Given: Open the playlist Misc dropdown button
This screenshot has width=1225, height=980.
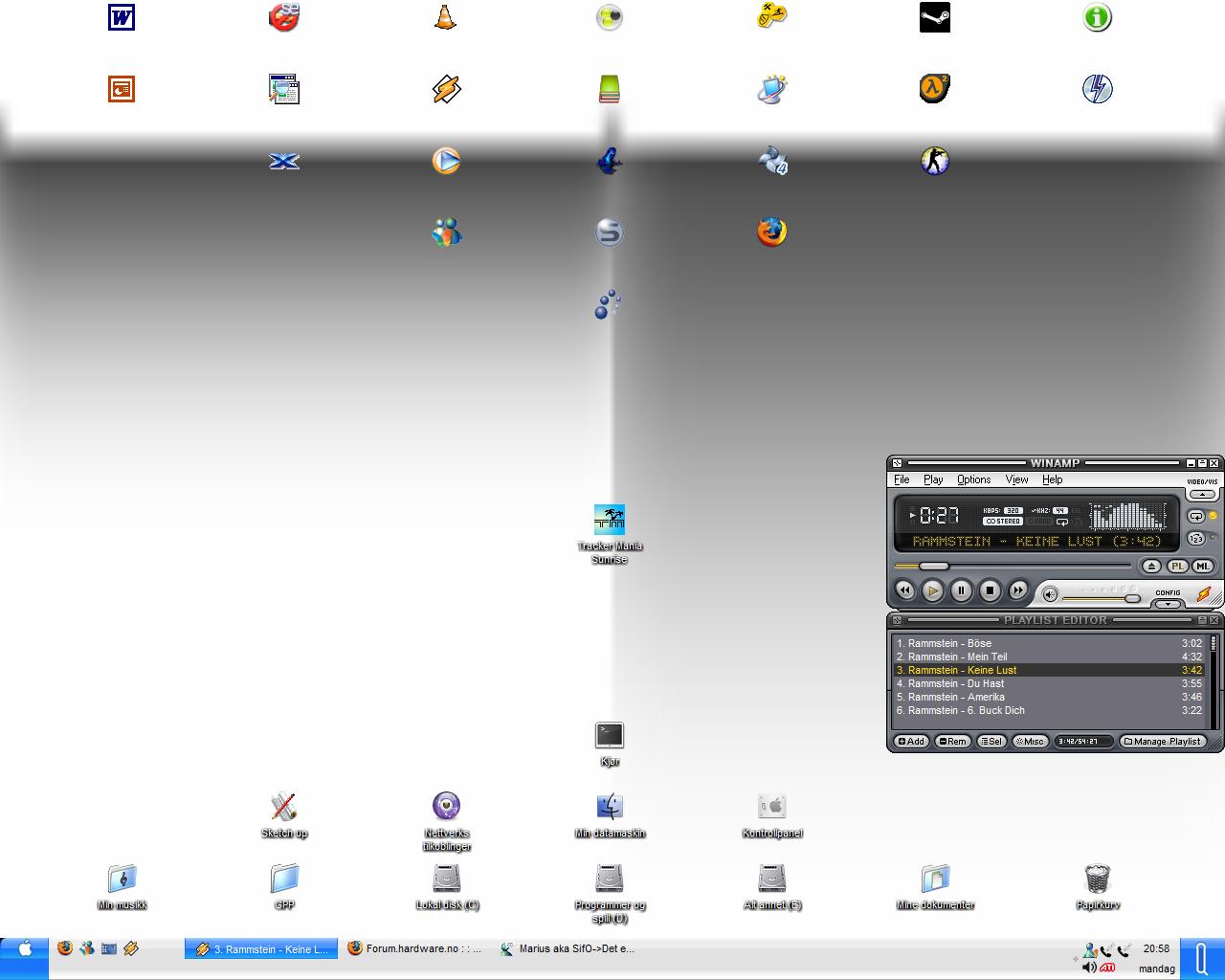Looking at the screenshot, I should coord(1030,741).
